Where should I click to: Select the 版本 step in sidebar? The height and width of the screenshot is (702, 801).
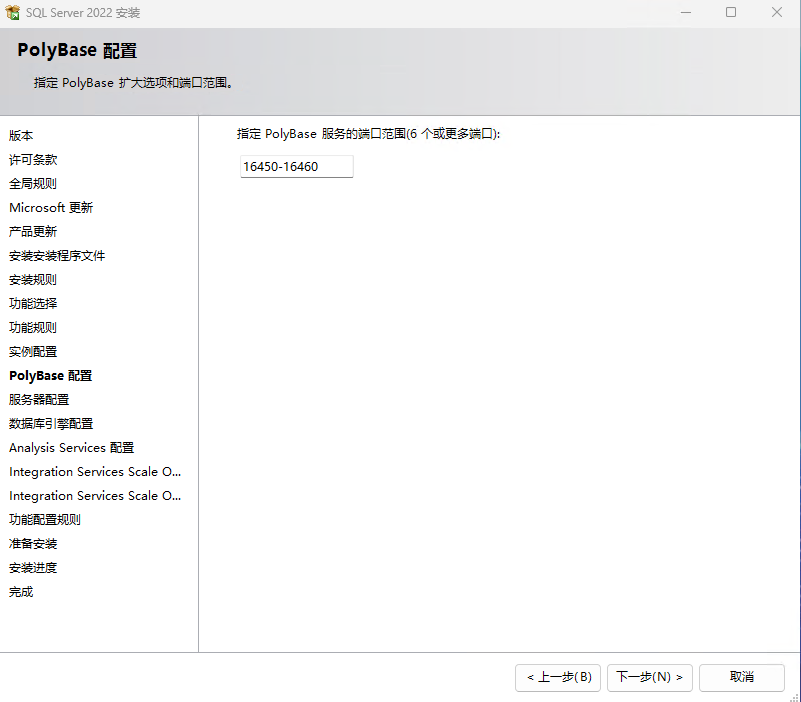[21, 136]
